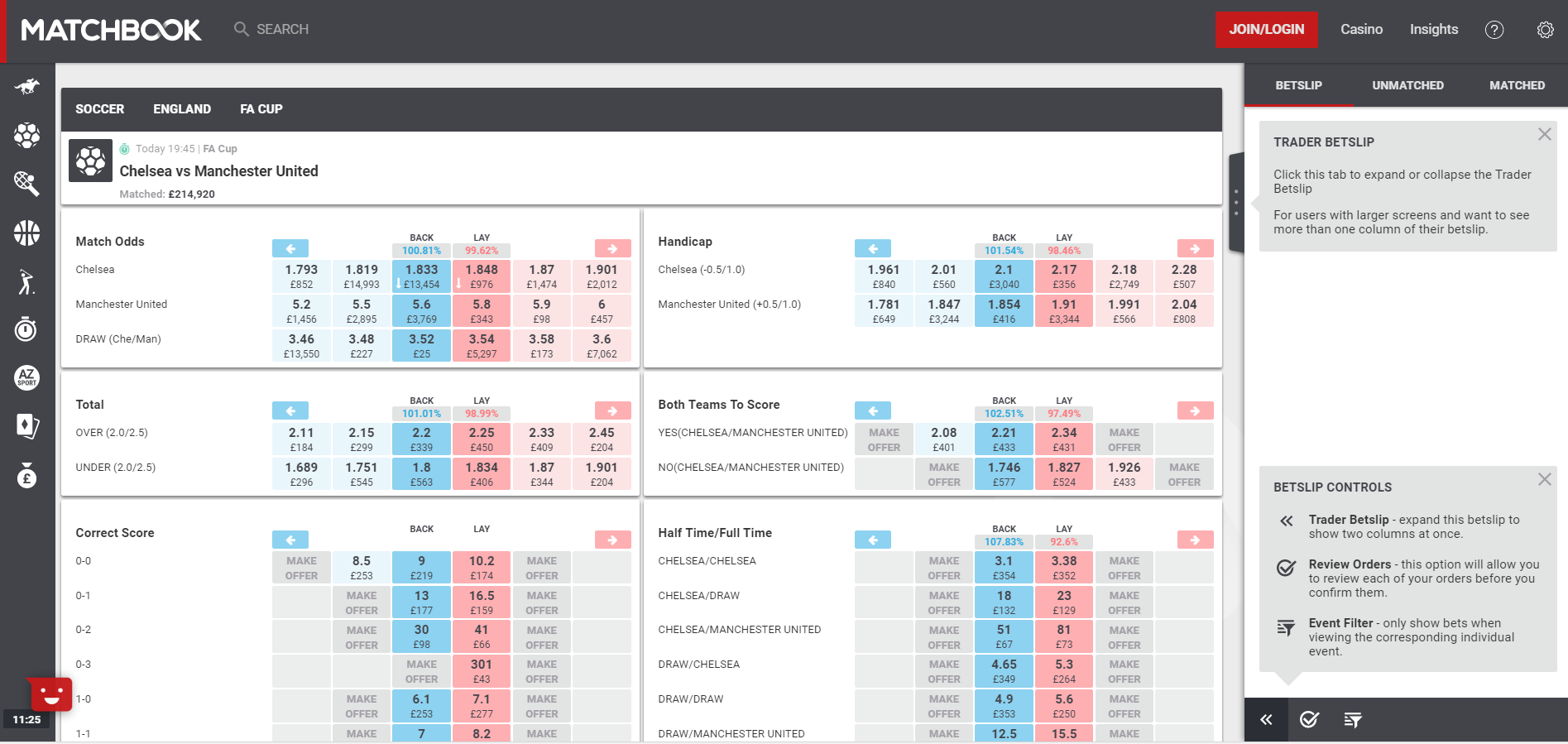Switch to the Unmatched tab
The width and height of the screenshot is (1568, 744).
[1407, 85]
